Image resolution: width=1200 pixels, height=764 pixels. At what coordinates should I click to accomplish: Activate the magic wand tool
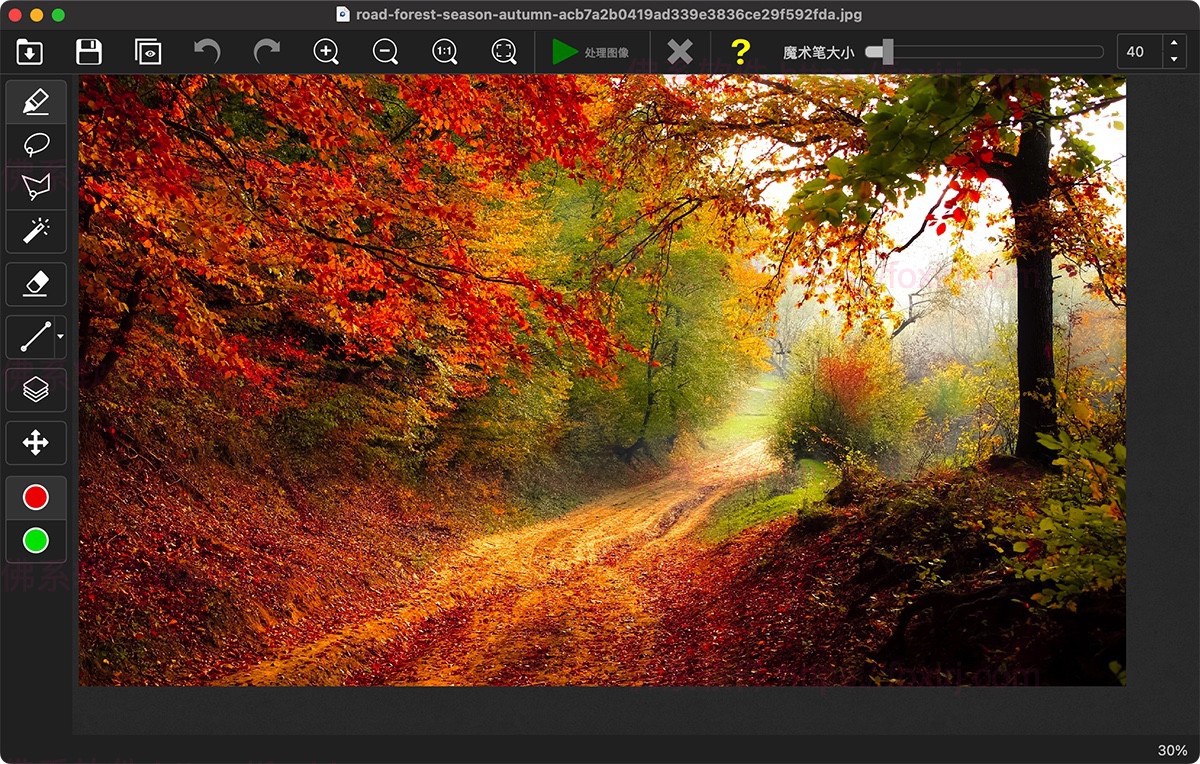point(36,232)
